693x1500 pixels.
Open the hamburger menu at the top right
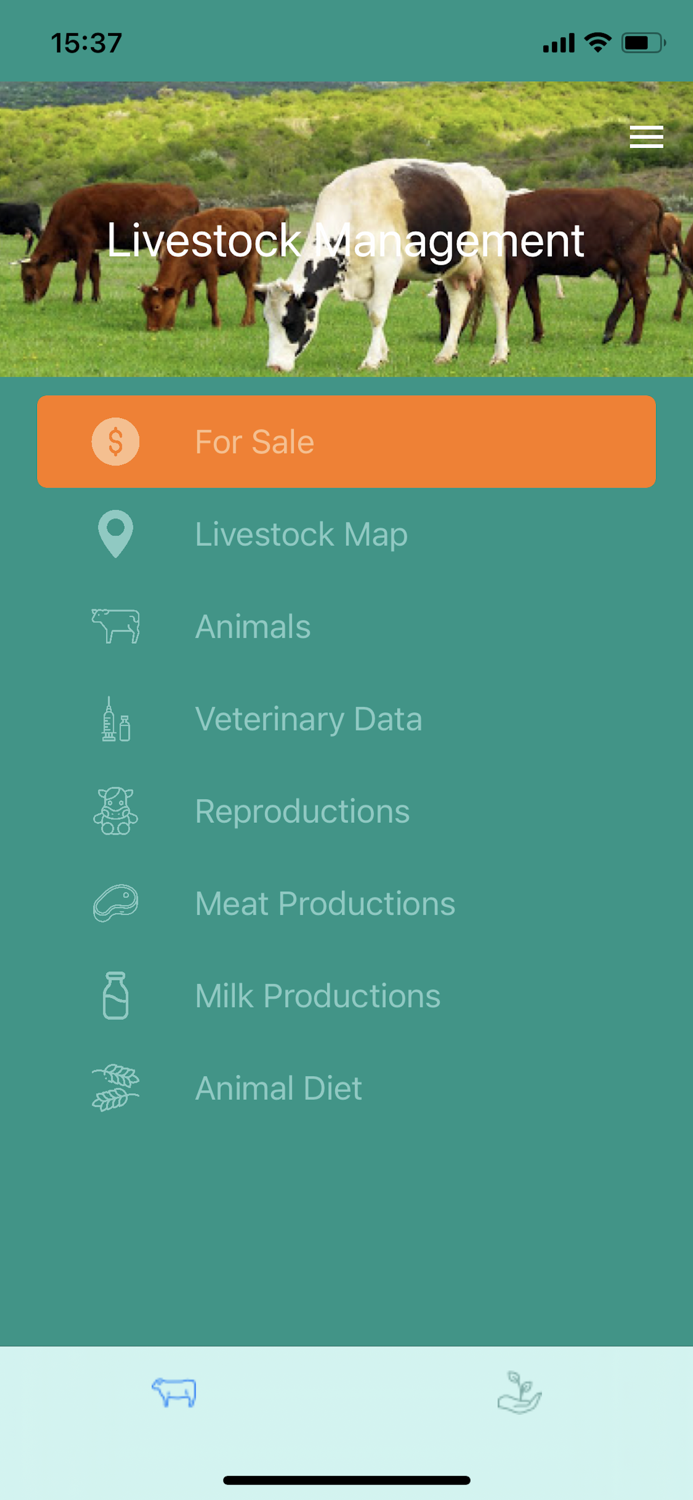click(x=647, y=136)
